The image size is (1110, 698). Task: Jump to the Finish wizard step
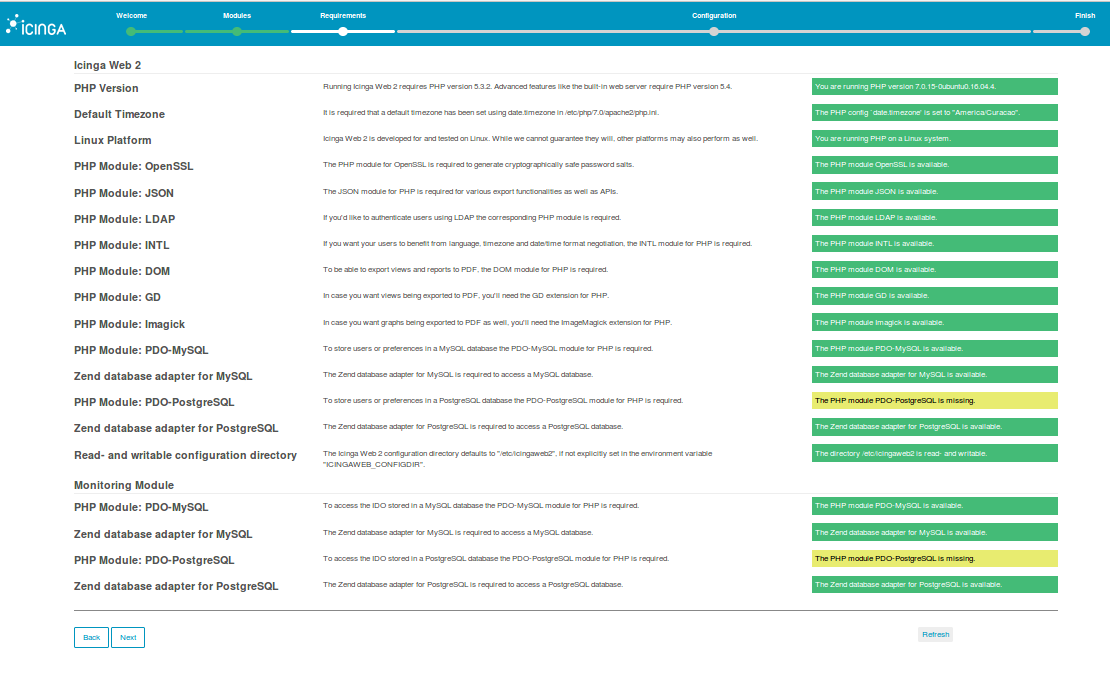pos(1085,16)
